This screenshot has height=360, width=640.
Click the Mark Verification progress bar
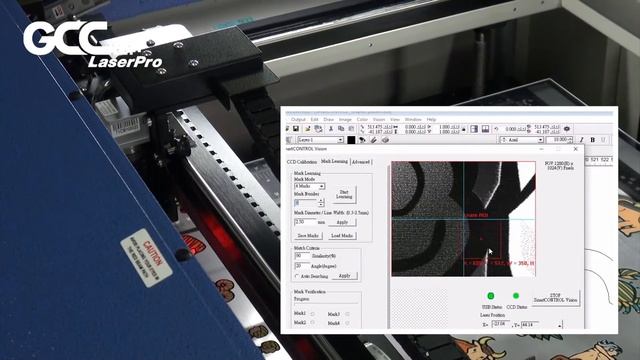pos(326,303)
